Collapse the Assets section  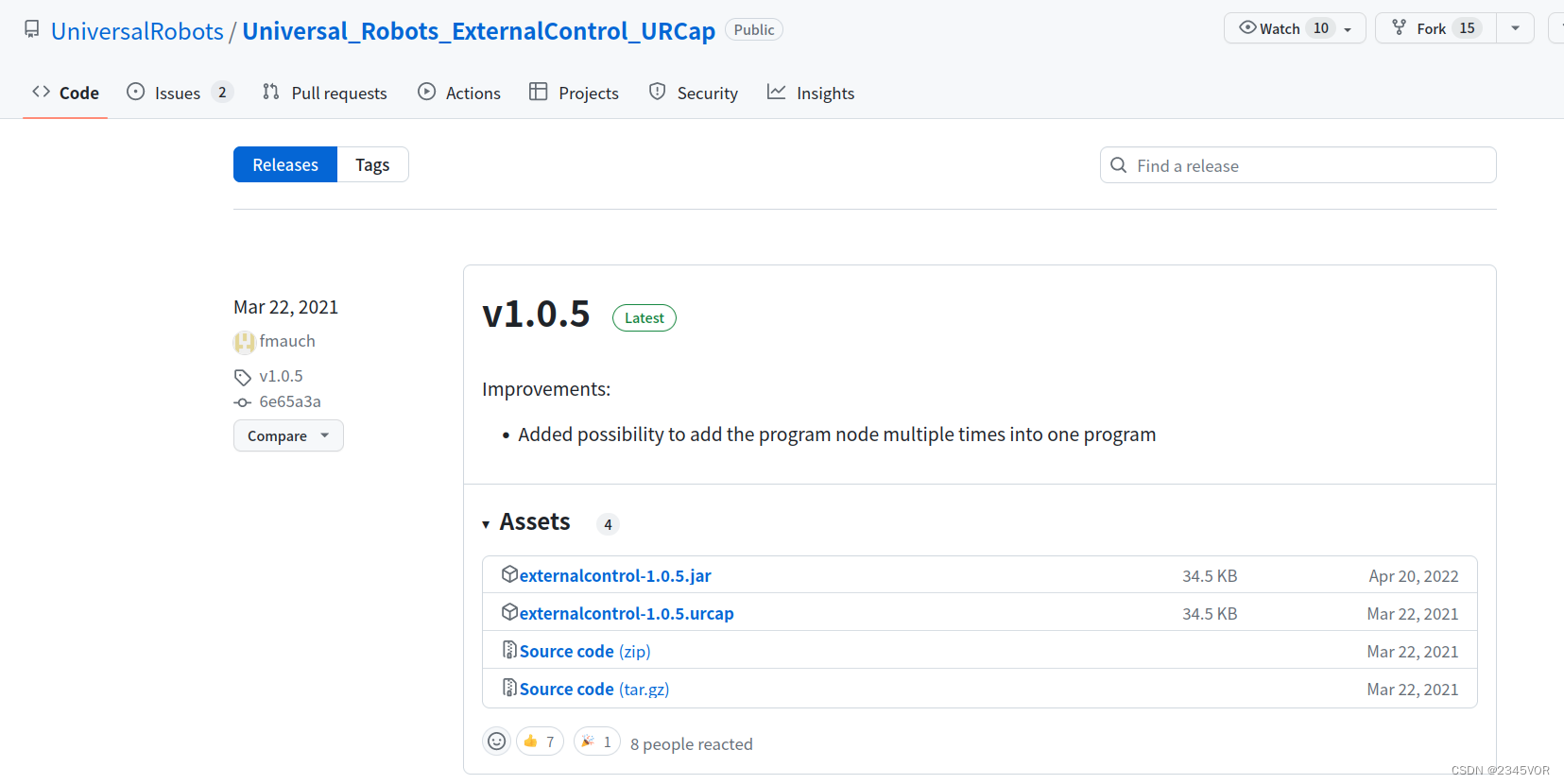486,523
